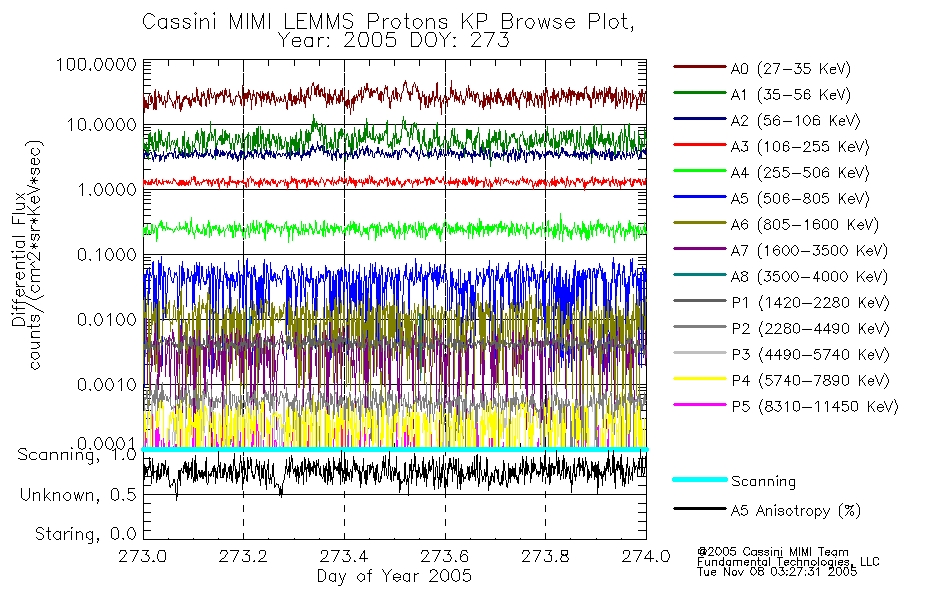Click the 273.6 x-axis tick label
The width and height of the screenshot is (950, 600).
click(444, 556)
